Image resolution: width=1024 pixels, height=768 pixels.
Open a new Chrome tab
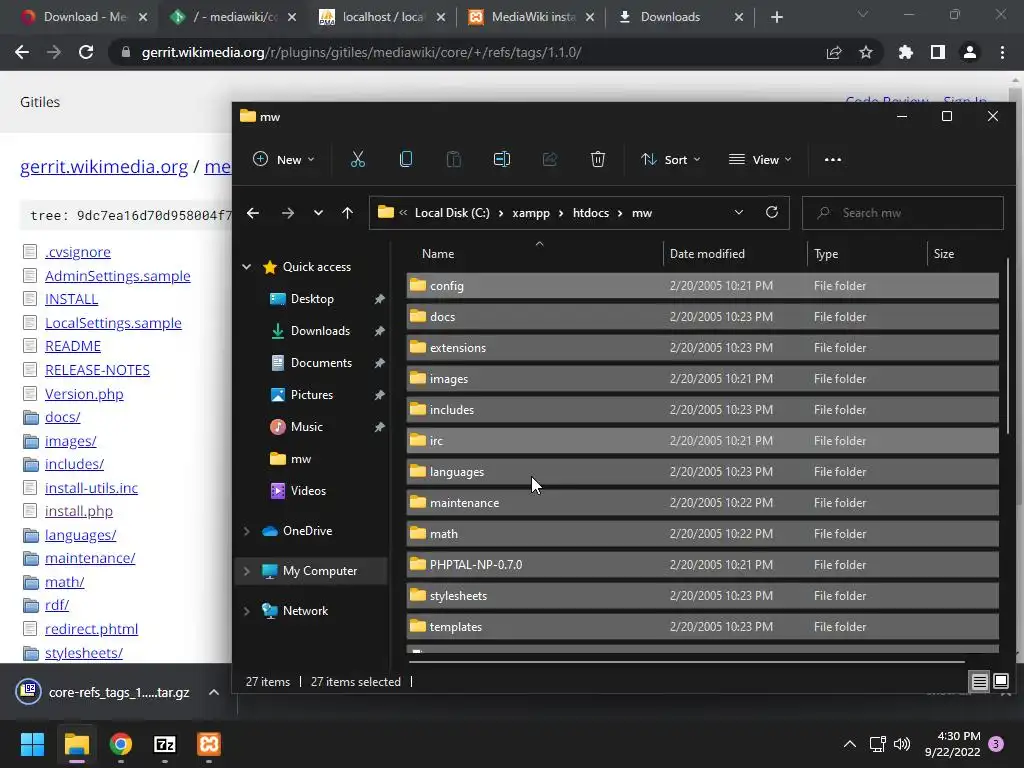776,17
